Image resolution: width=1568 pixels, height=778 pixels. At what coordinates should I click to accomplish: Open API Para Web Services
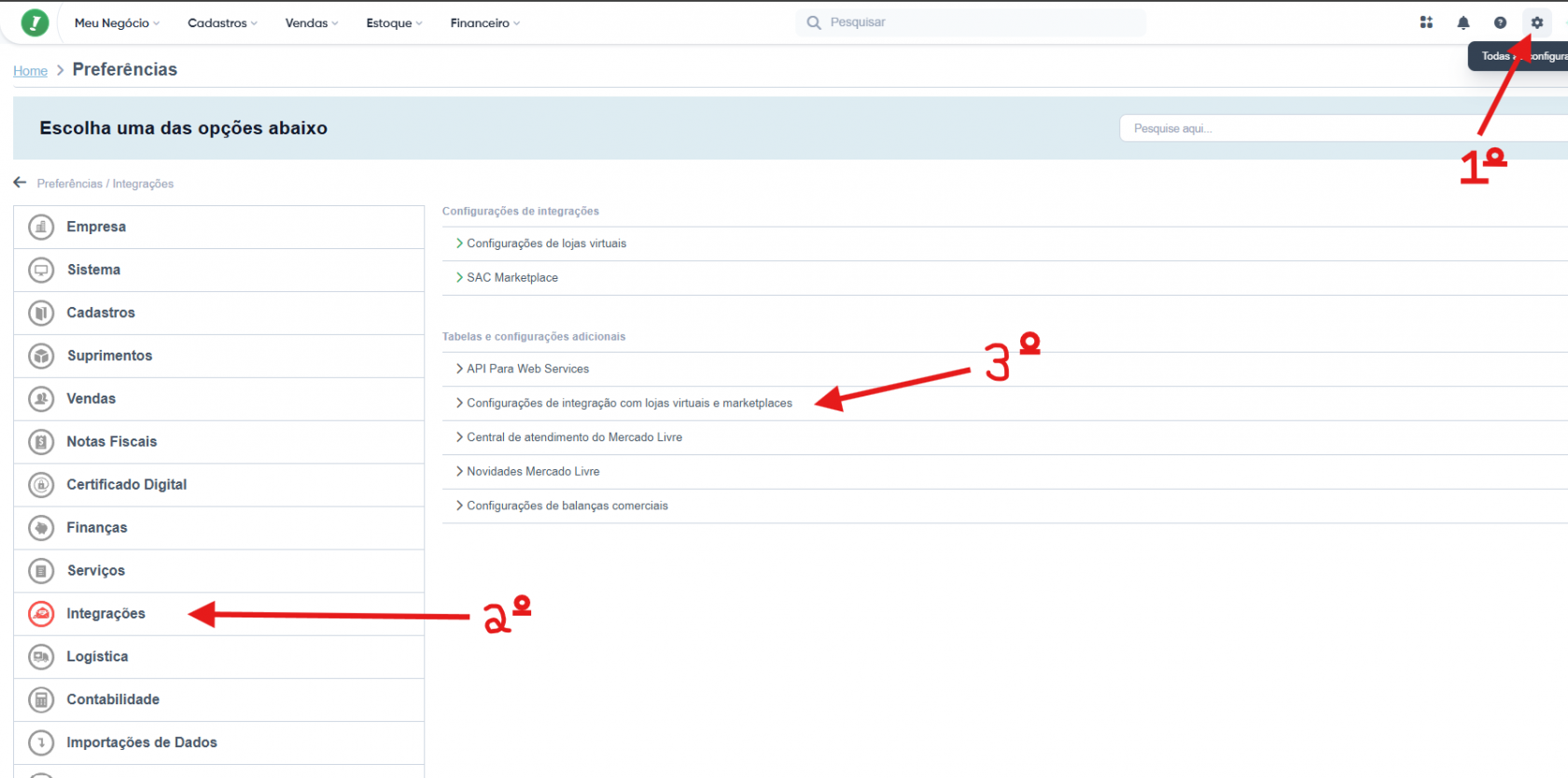click(x=527, y=368)
